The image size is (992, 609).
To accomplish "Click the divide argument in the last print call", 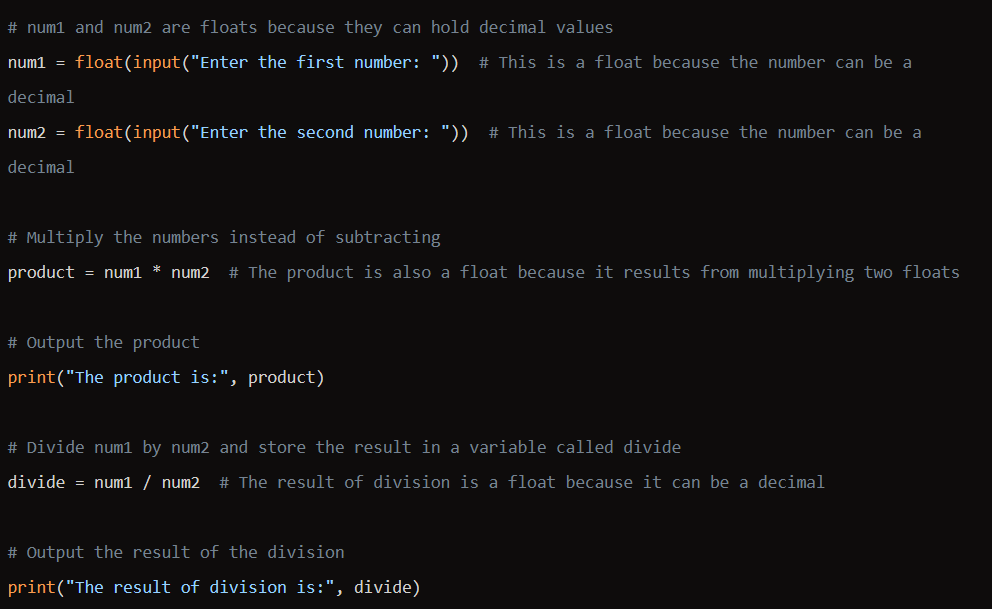I will 382,587.
